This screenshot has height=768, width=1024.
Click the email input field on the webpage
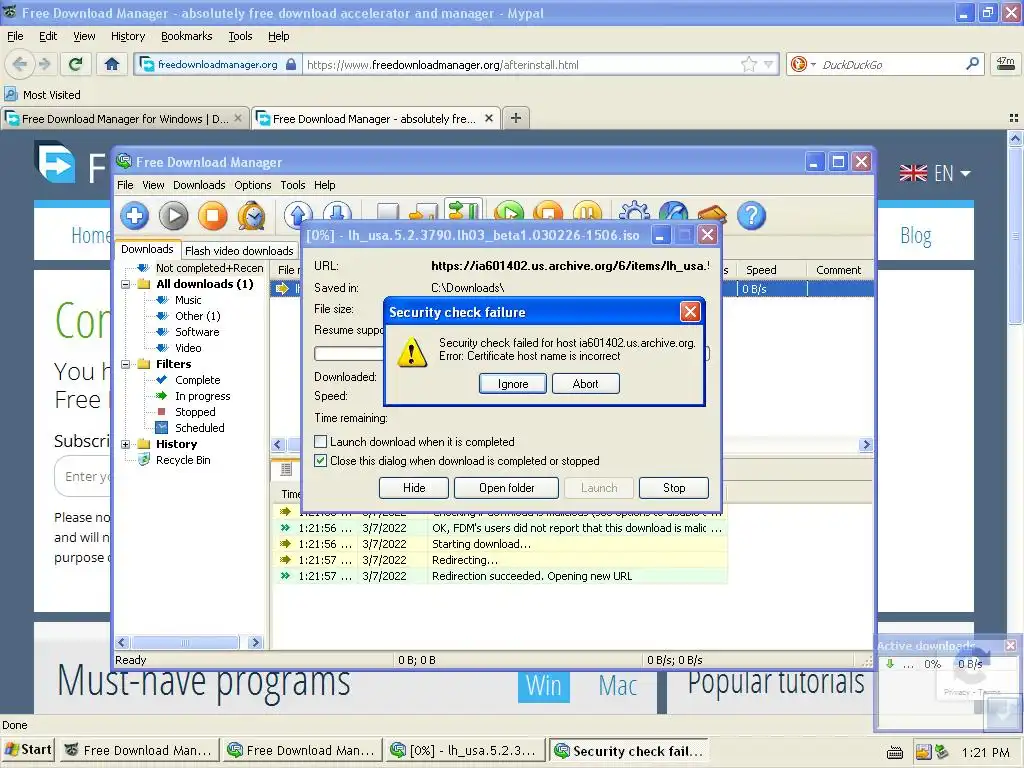point(84,477)
